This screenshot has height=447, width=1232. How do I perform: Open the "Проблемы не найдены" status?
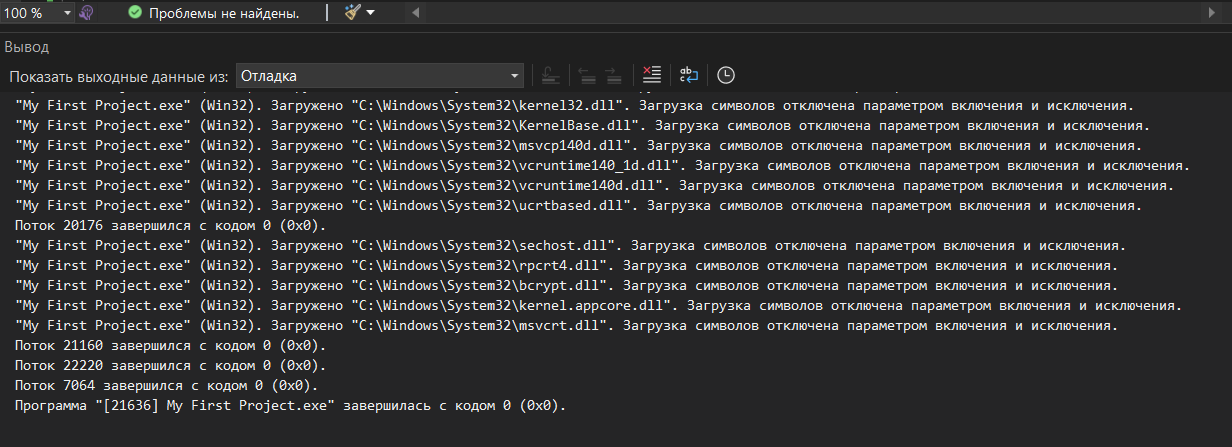223,13
